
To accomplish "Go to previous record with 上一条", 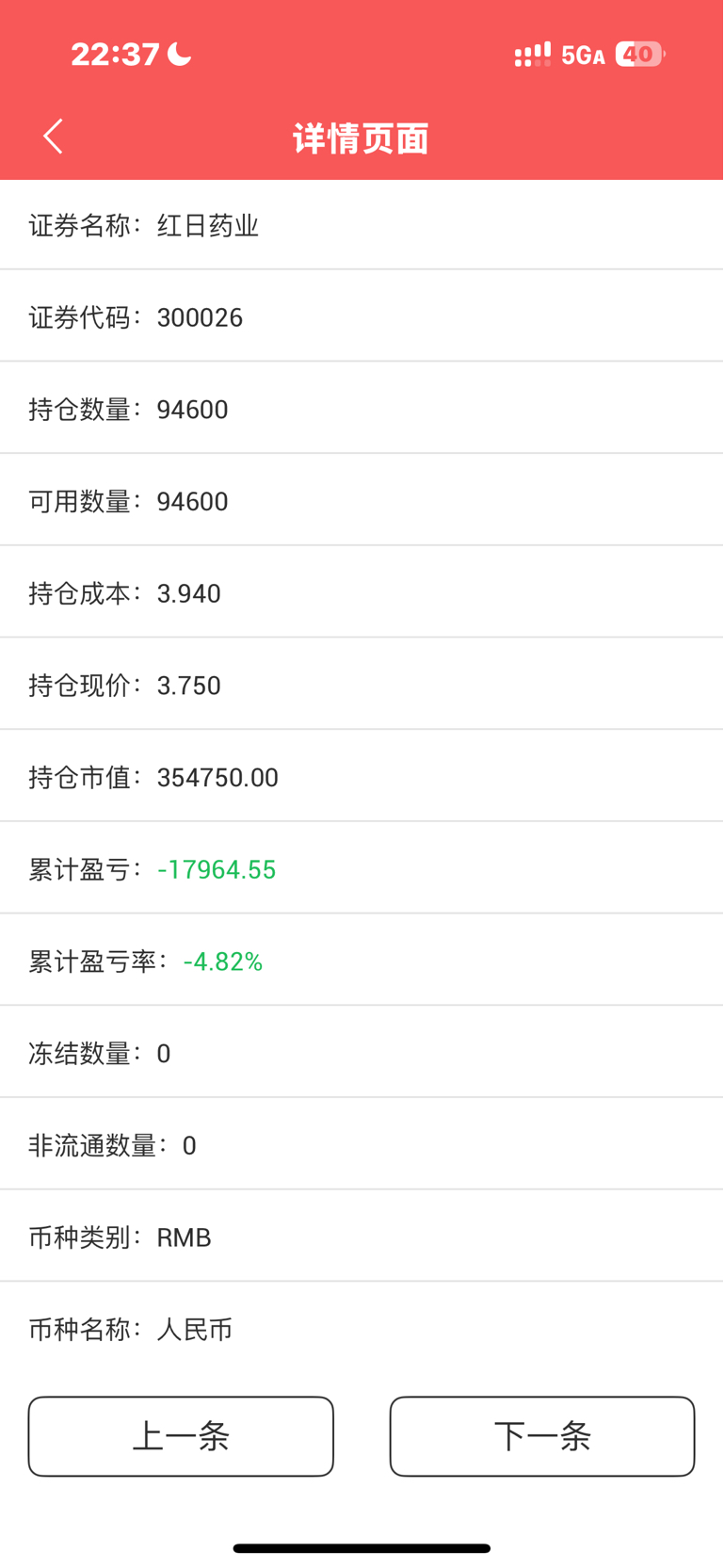I will click(x=181, y=1436).
